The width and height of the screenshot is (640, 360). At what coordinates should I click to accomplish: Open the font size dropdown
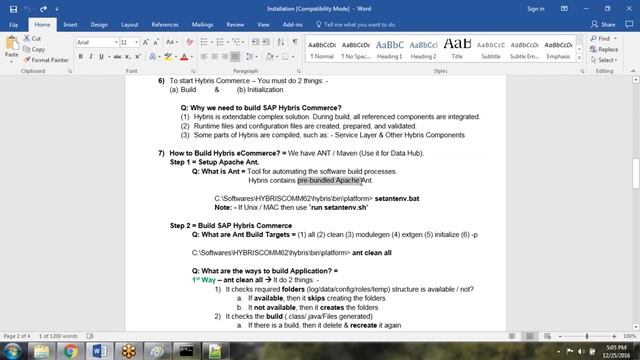(136, 42)
